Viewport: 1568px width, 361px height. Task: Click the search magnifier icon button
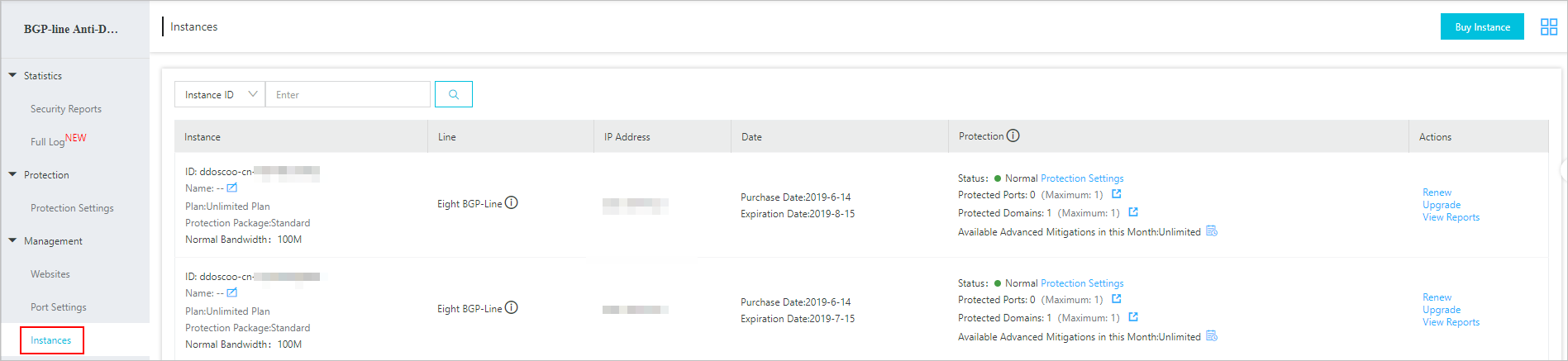[x=453, y=94]
